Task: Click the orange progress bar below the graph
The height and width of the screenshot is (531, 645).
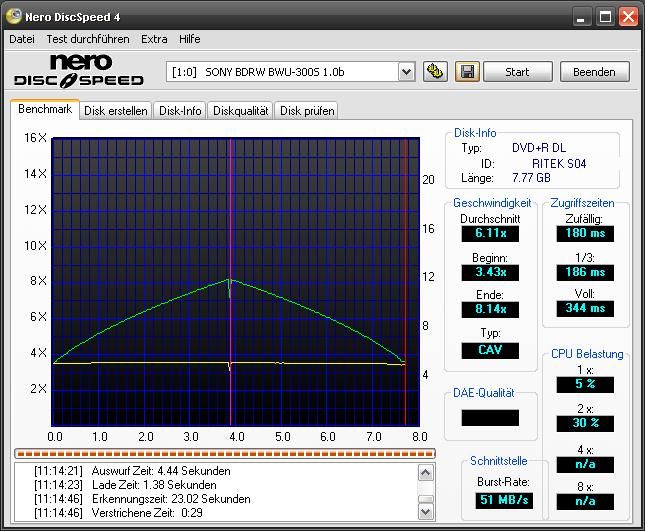Action: 225,453
